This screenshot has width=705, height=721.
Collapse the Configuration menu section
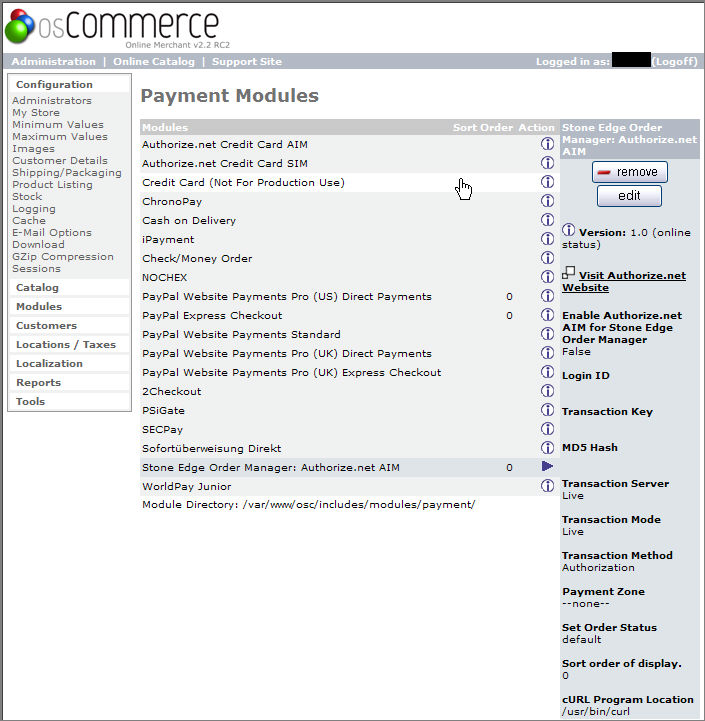point(54,85)
